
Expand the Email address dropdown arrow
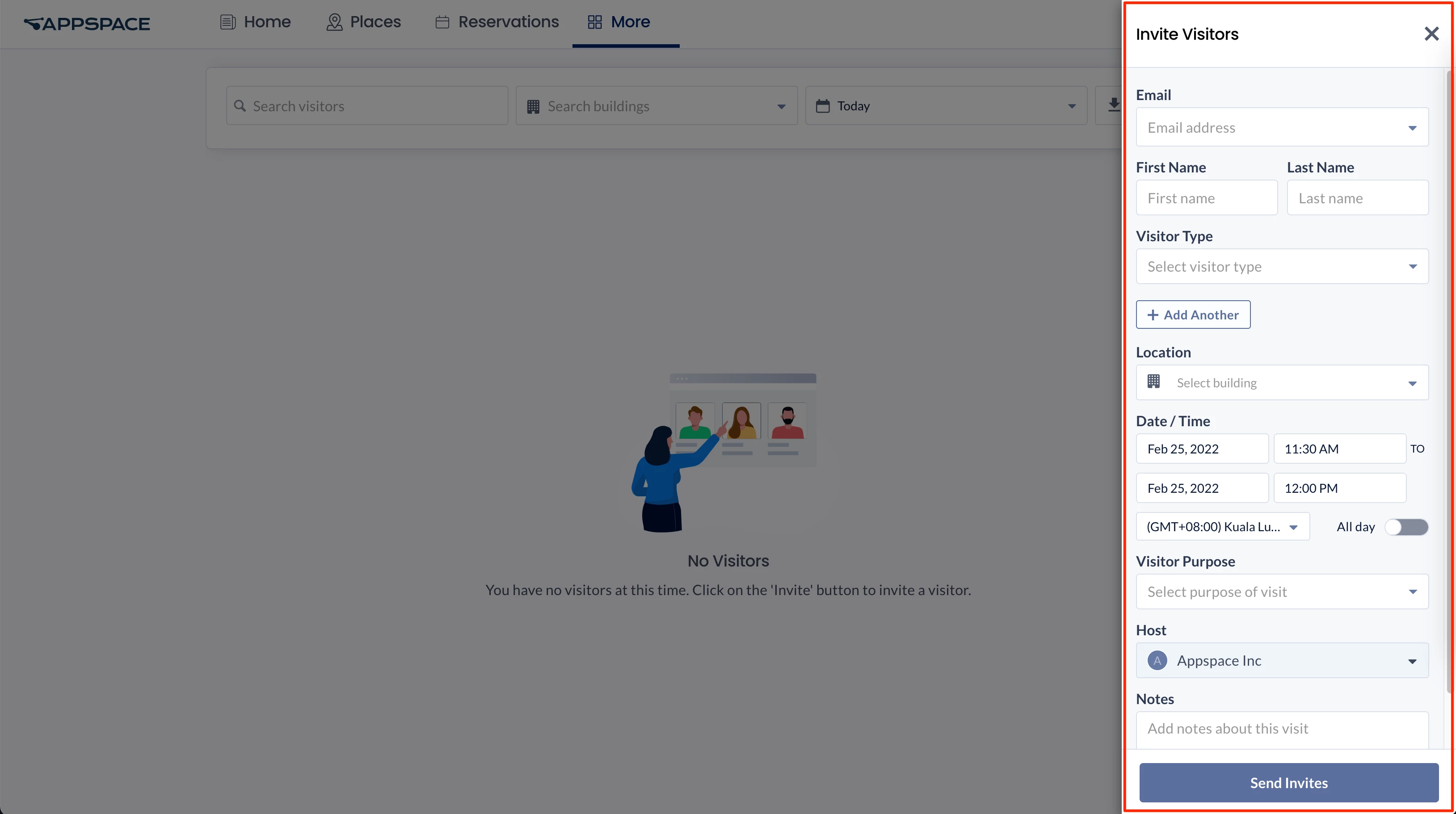coord(1412,128)
